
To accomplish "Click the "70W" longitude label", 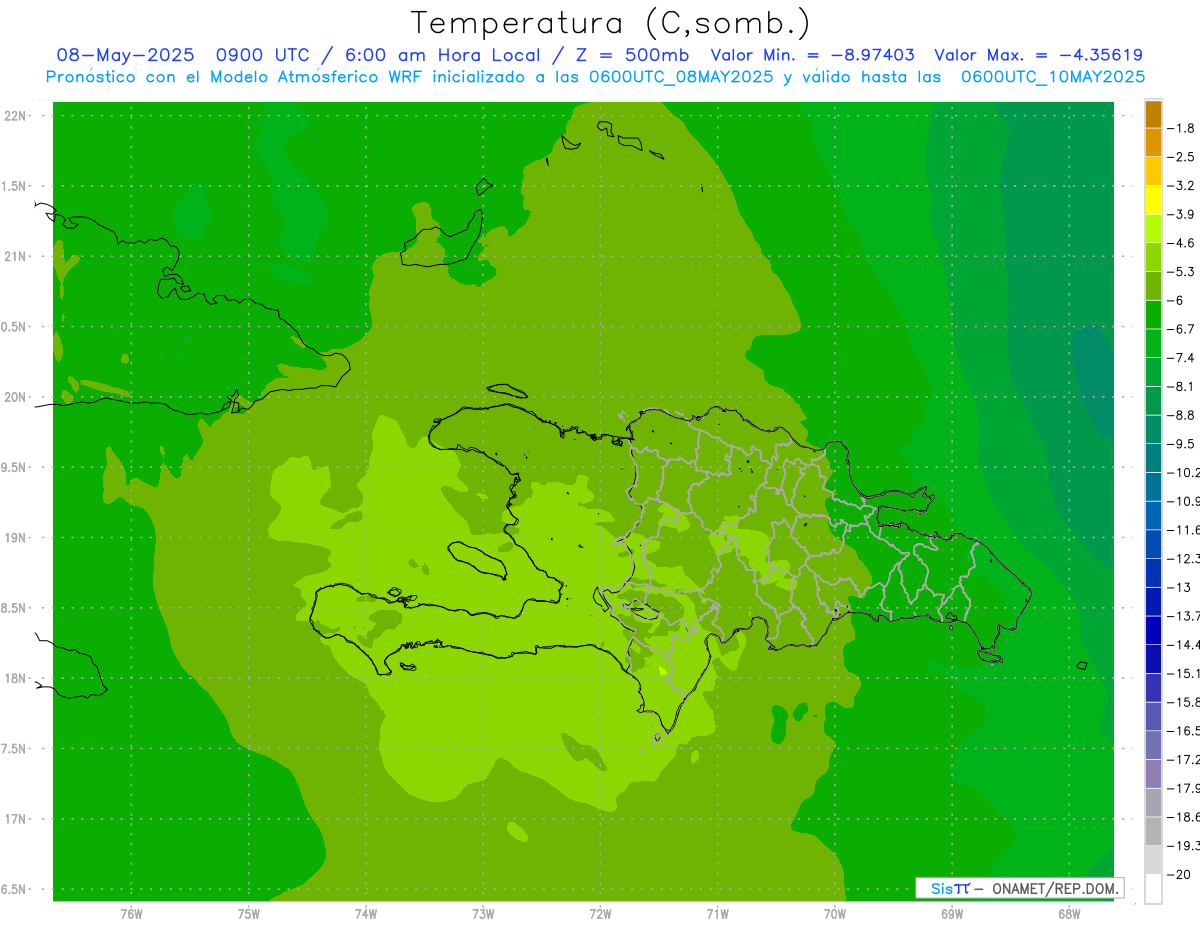I will 835,914.
